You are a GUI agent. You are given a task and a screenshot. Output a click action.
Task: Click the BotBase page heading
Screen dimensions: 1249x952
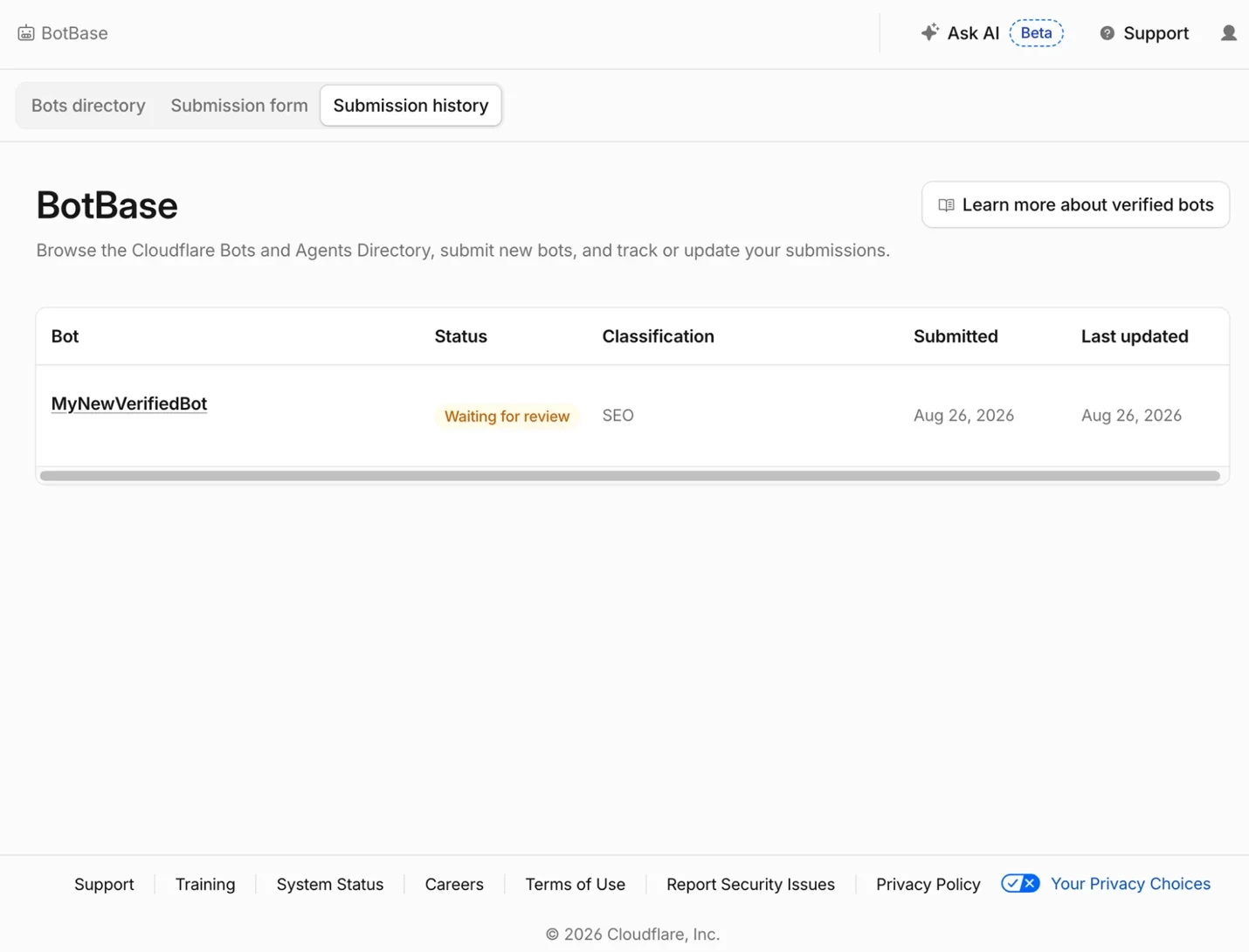pyautogui.click(x=107, y=205)
